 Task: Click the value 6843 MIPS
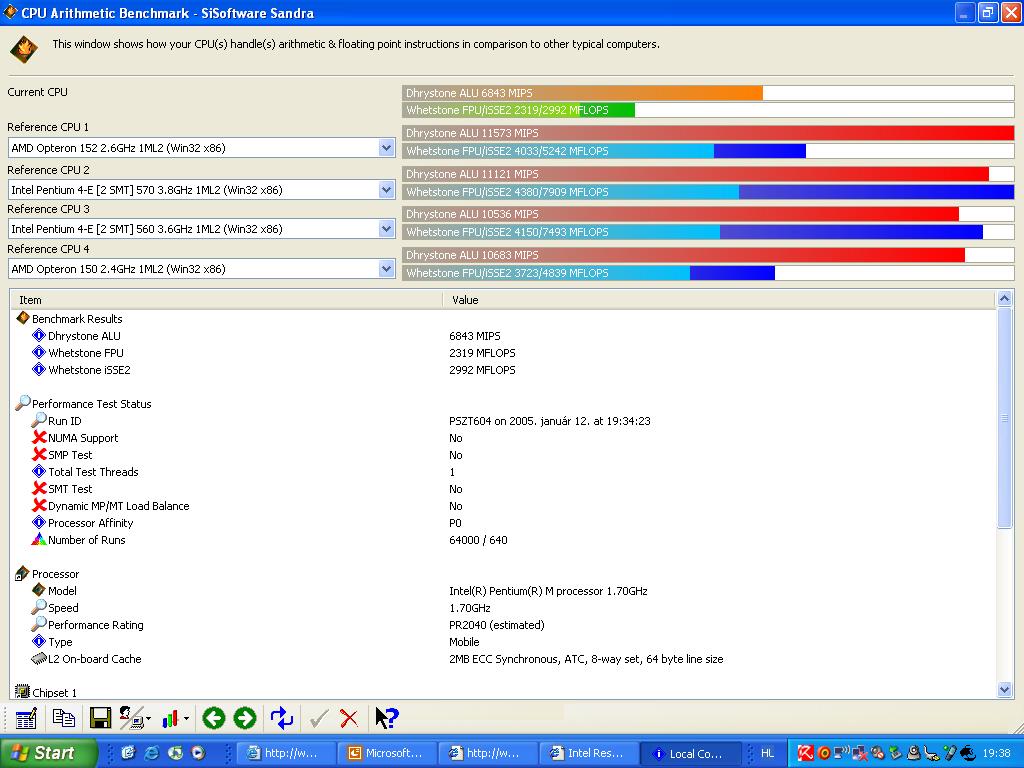475,336
